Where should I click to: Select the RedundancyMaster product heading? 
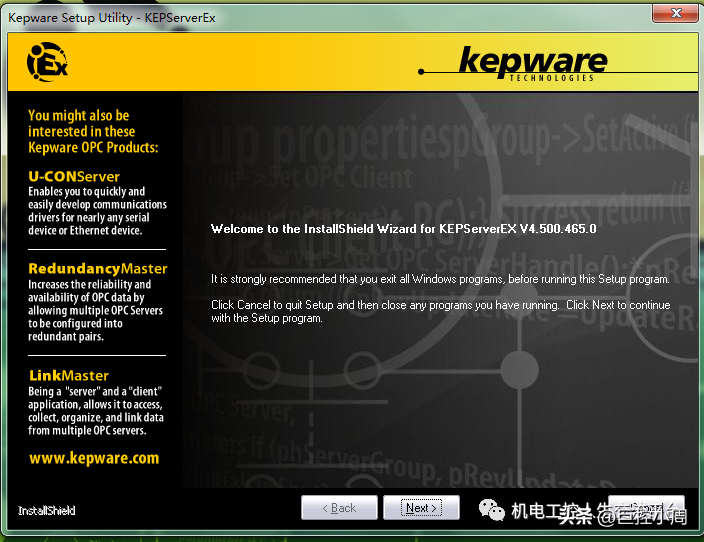tap(98, 269)
